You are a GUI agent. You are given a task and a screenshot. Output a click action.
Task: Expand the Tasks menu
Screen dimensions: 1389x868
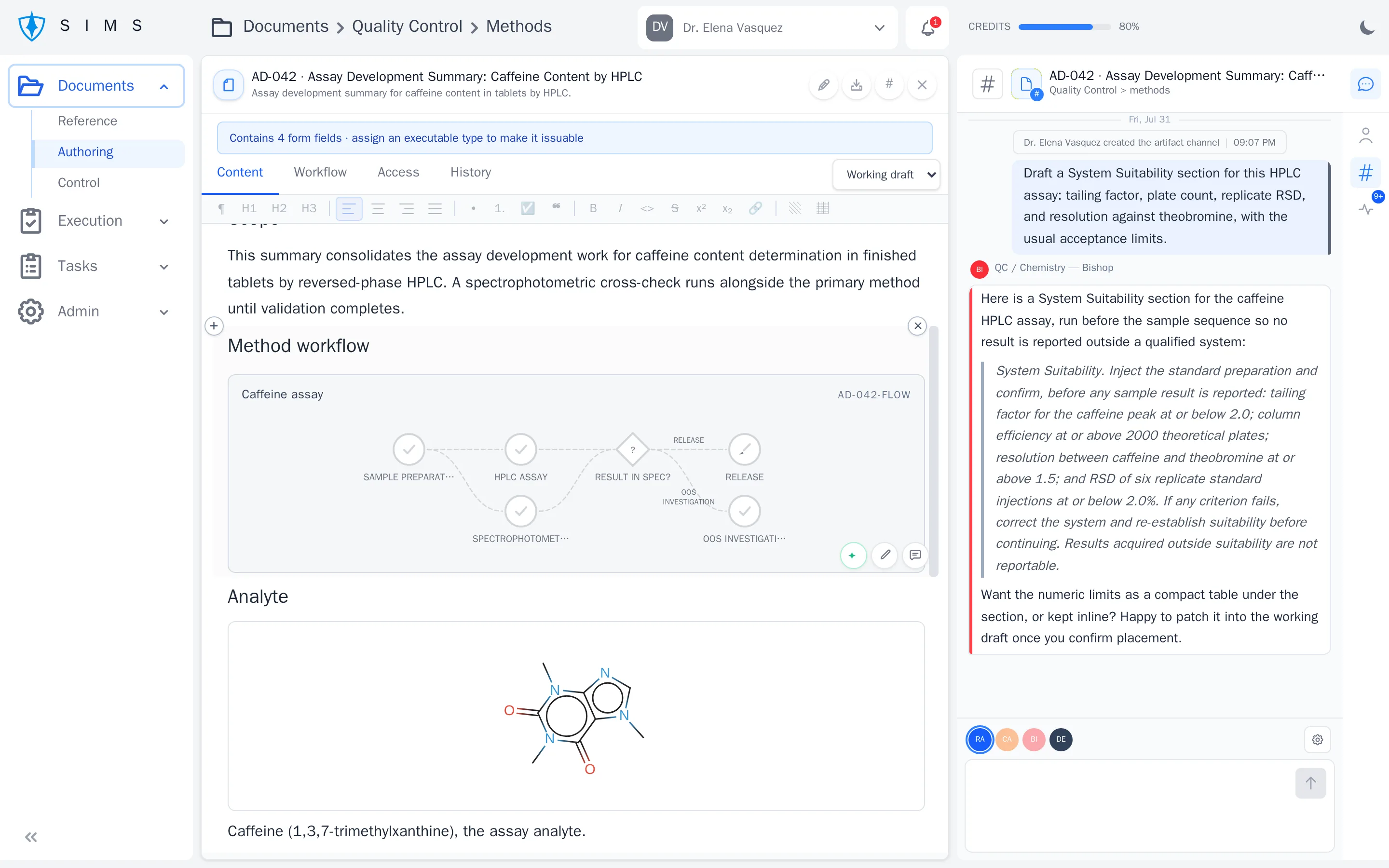pos(163,267)
